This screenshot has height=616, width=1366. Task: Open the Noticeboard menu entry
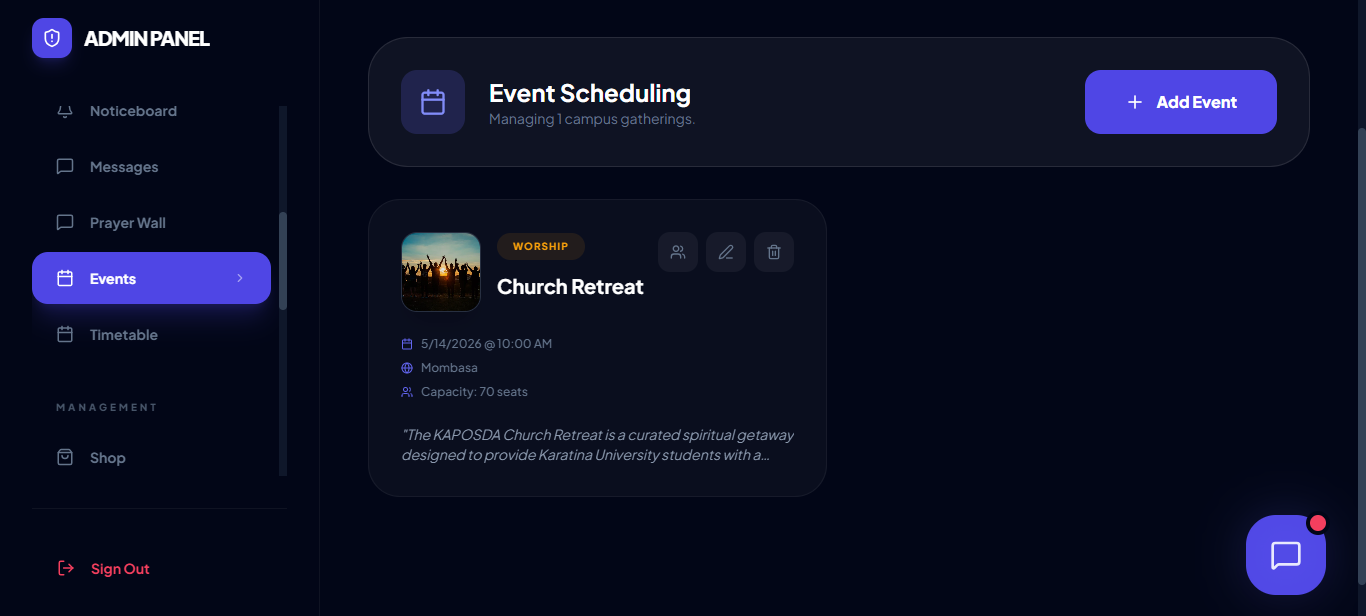pyautogui.click(x=134, y=110)
